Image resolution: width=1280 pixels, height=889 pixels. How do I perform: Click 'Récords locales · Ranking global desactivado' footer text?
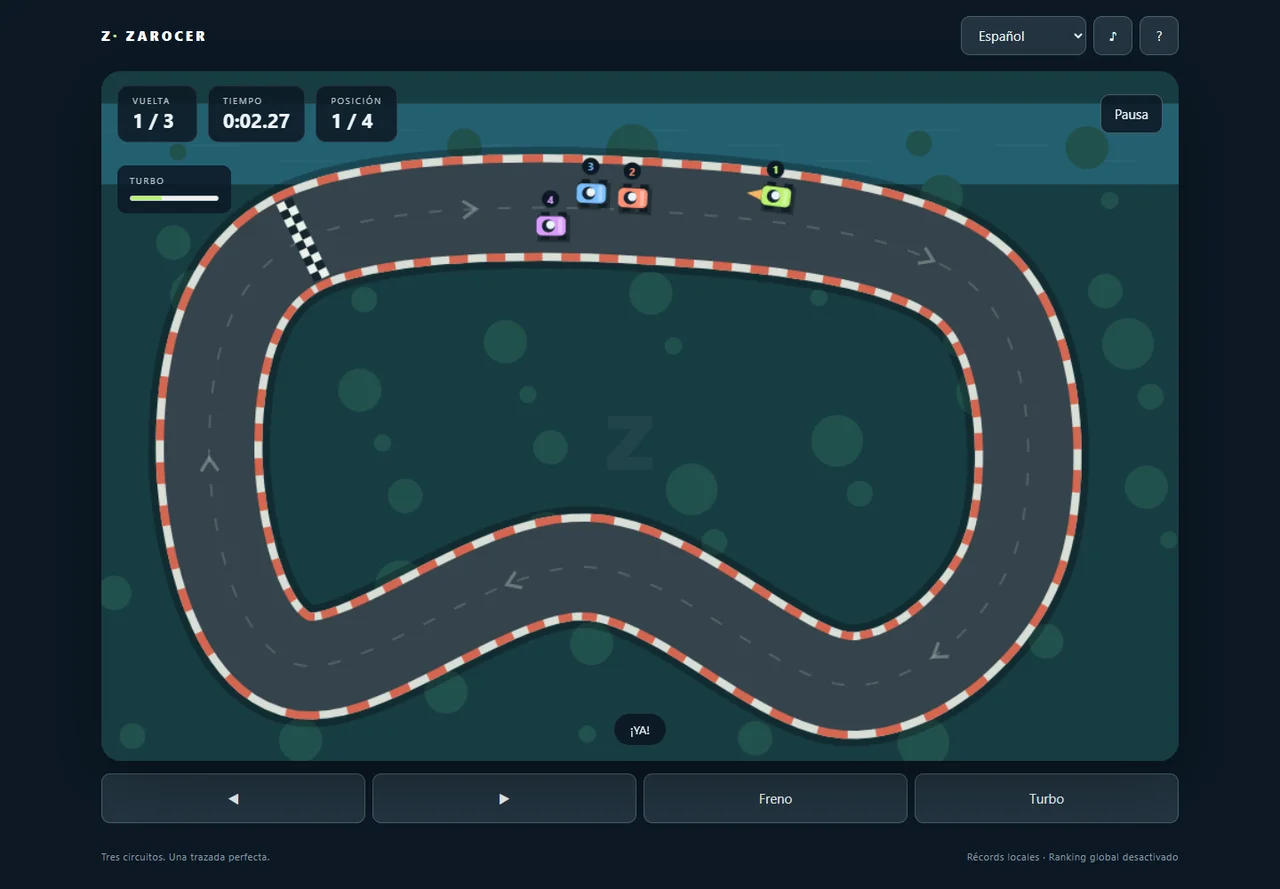(x=1072, y=857)
